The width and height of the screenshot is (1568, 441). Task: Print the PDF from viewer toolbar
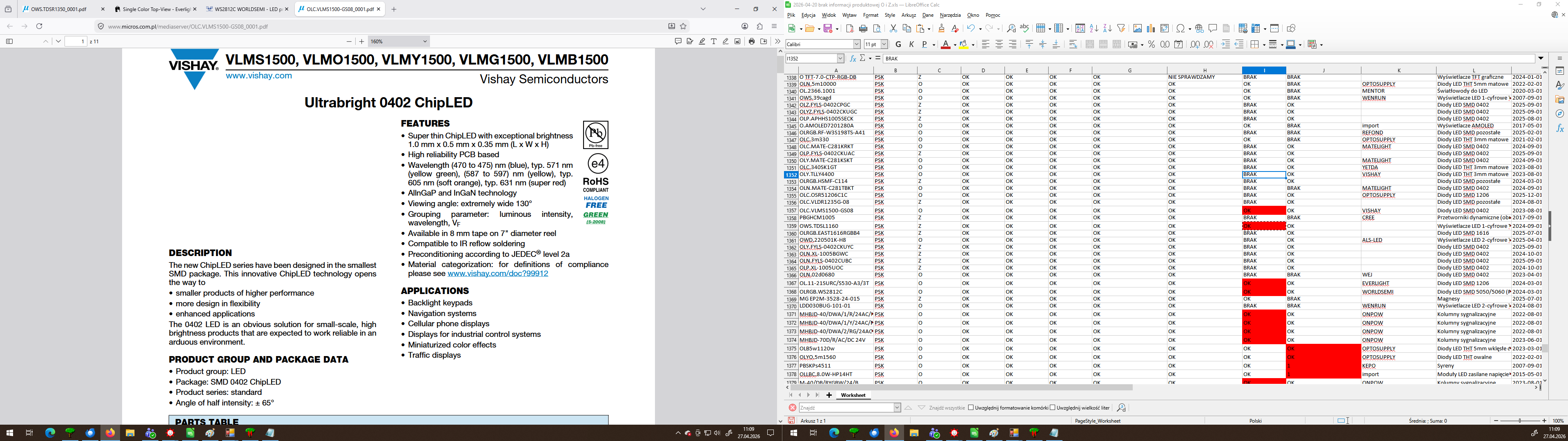(751, 41)
